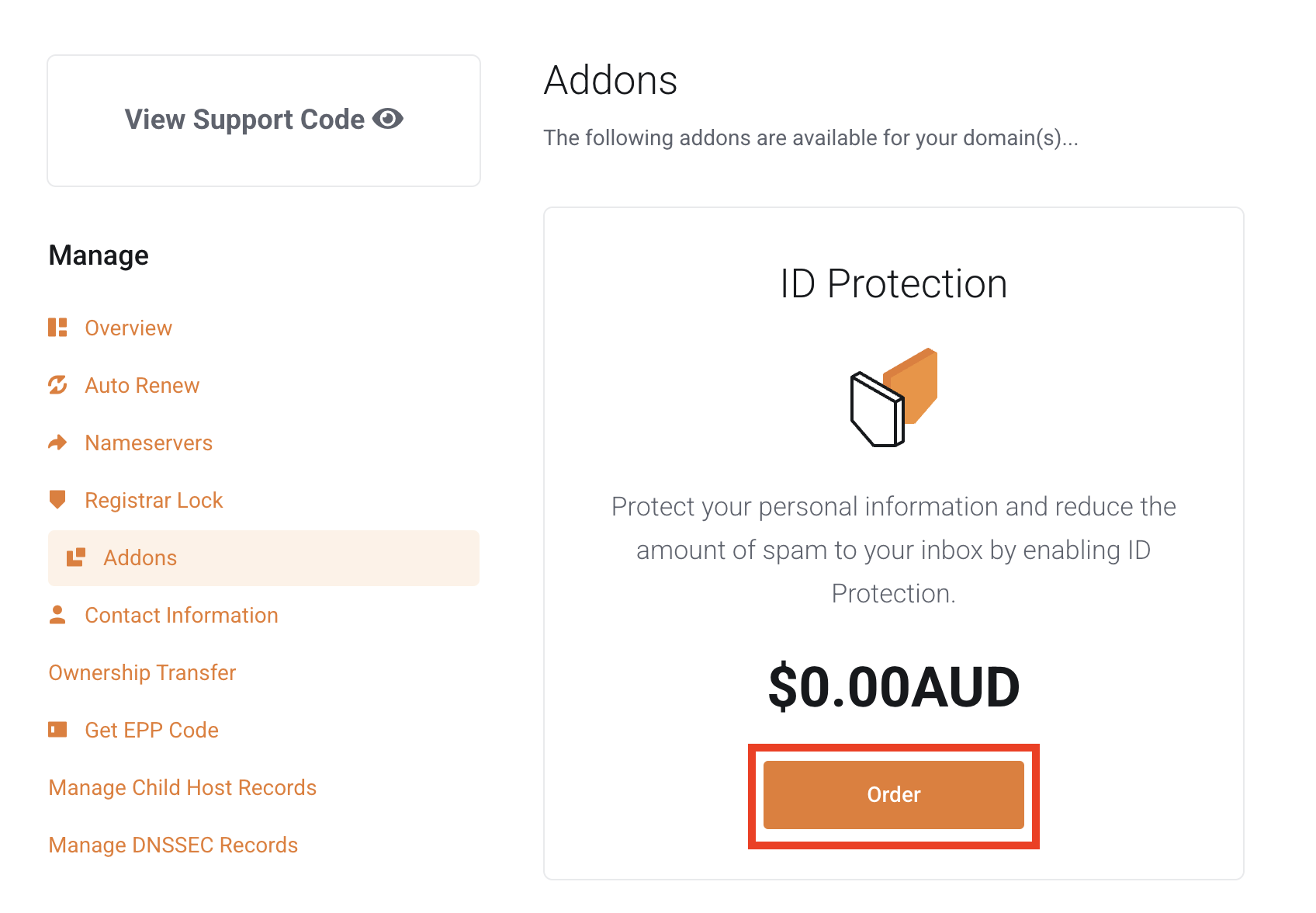Select Overview from the Manage menu
Screen dimensions: 1316x913
[x=128, y=328]
